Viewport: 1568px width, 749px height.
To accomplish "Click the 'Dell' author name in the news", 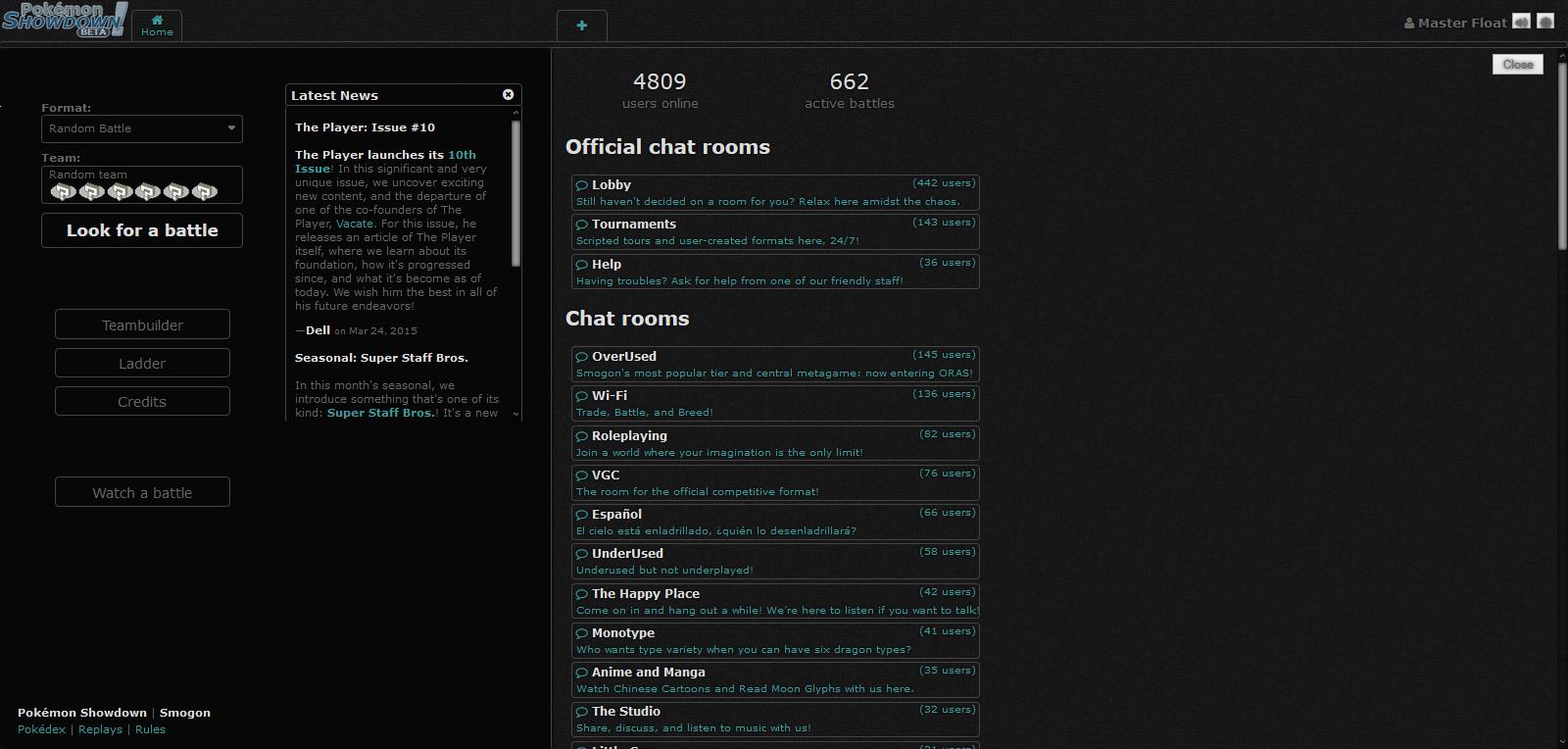I will 318,330.
